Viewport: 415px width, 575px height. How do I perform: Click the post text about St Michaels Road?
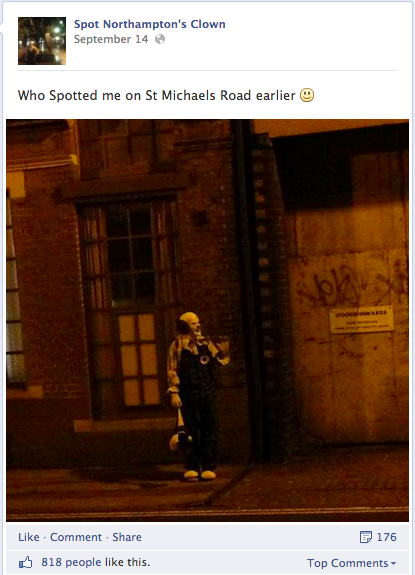coord(157,95)
